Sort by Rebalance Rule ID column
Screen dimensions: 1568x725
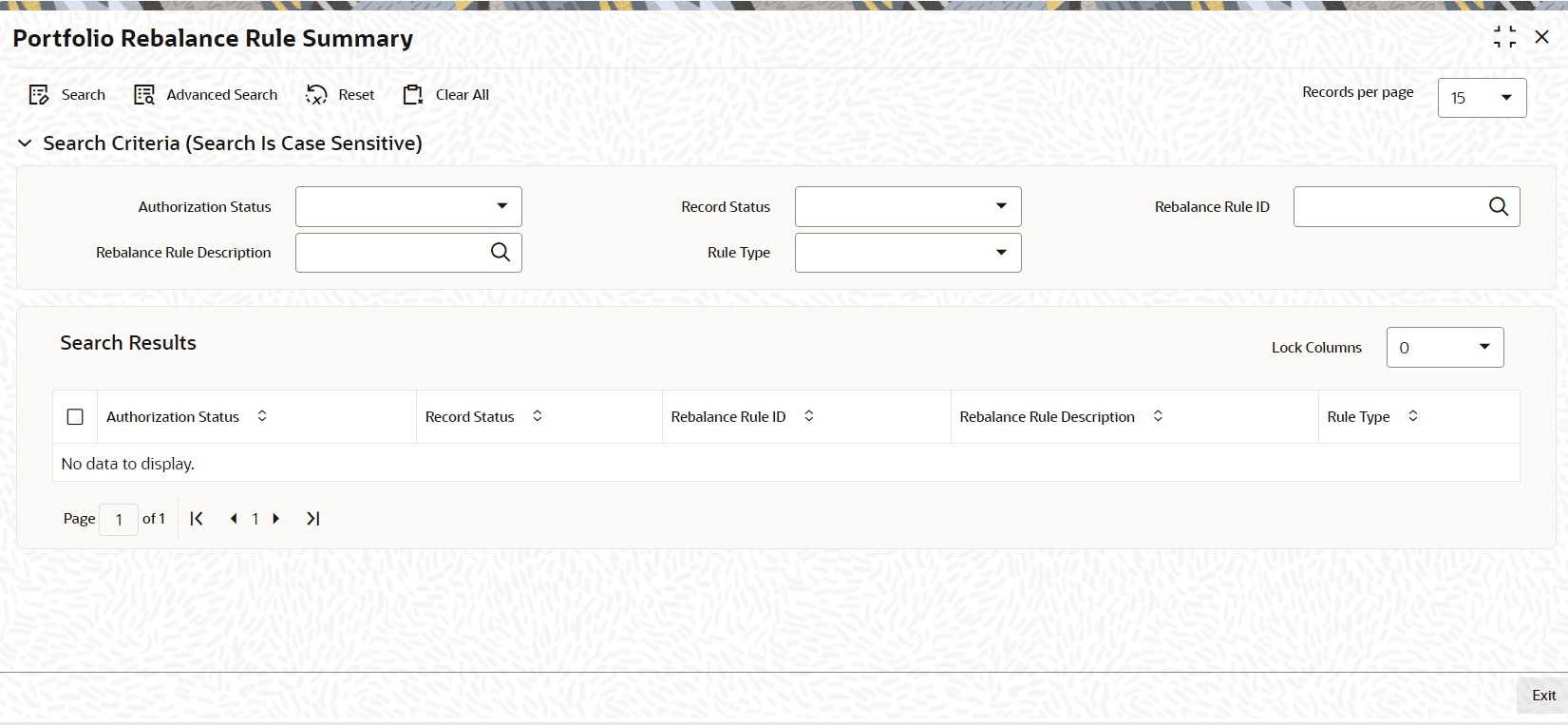tap(809, 416)
